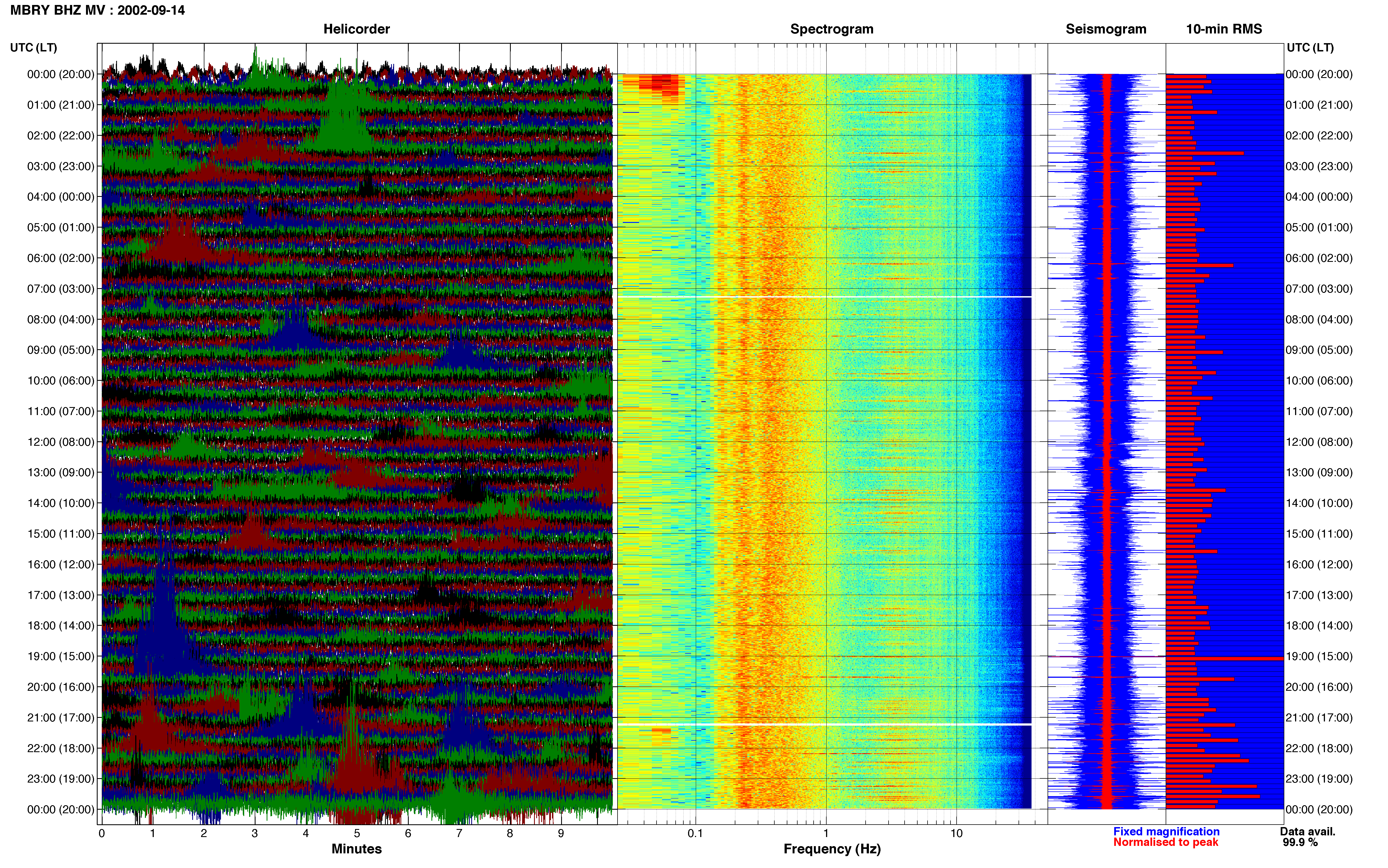Click tick label '6' on the Minutes axis
Screen dimensions: 1388x868
point(408,833)
